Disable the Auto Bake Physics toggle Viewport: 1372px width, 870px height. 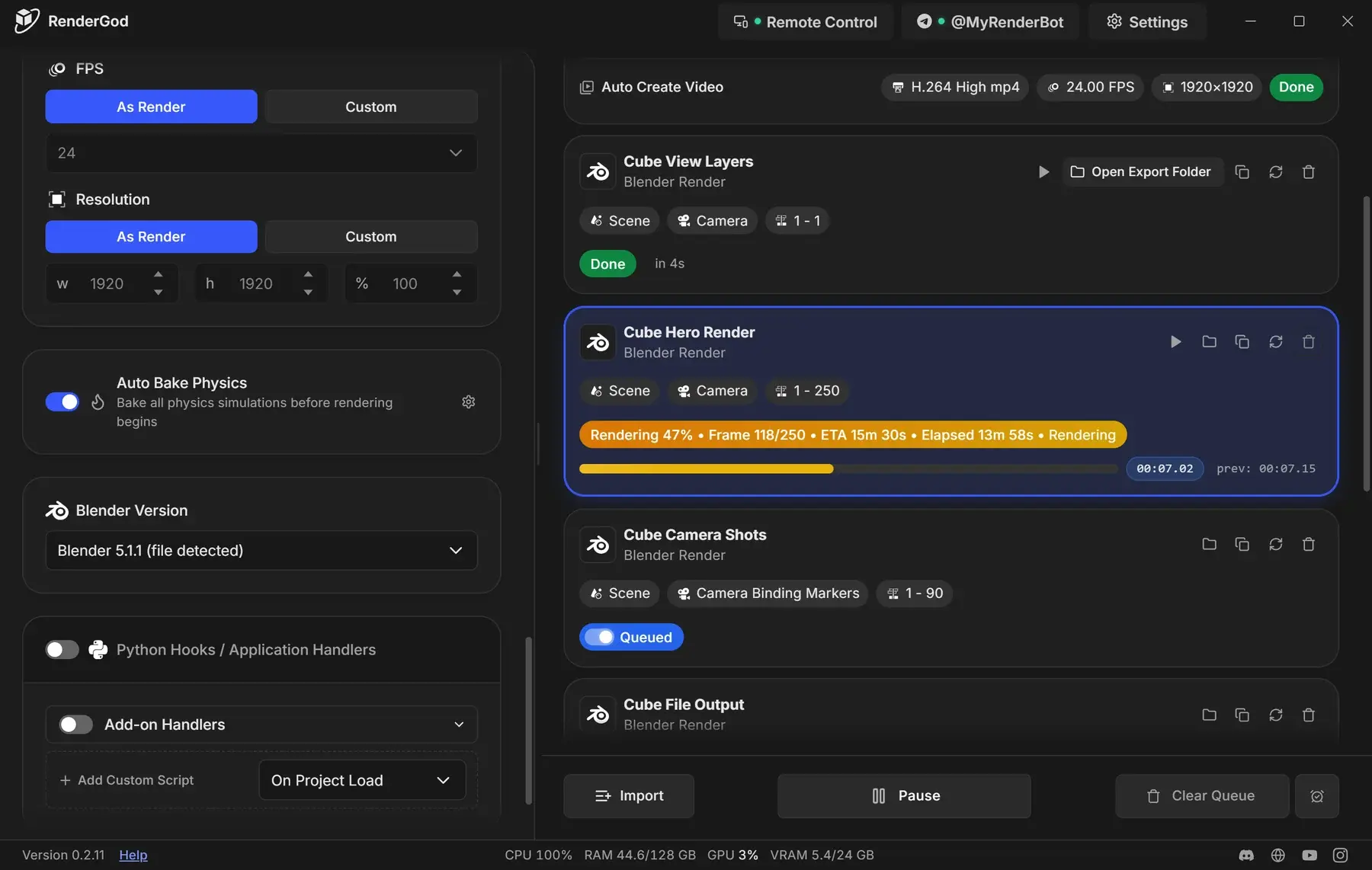(63, 401)
